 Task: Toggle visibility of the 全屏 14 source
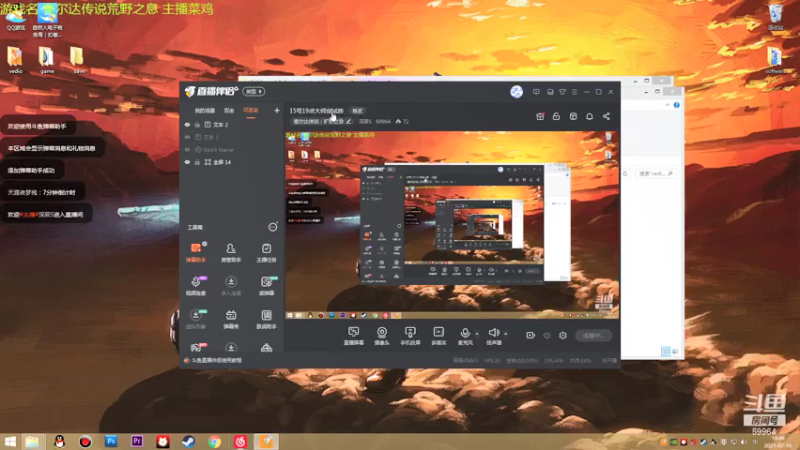point(187,162)
